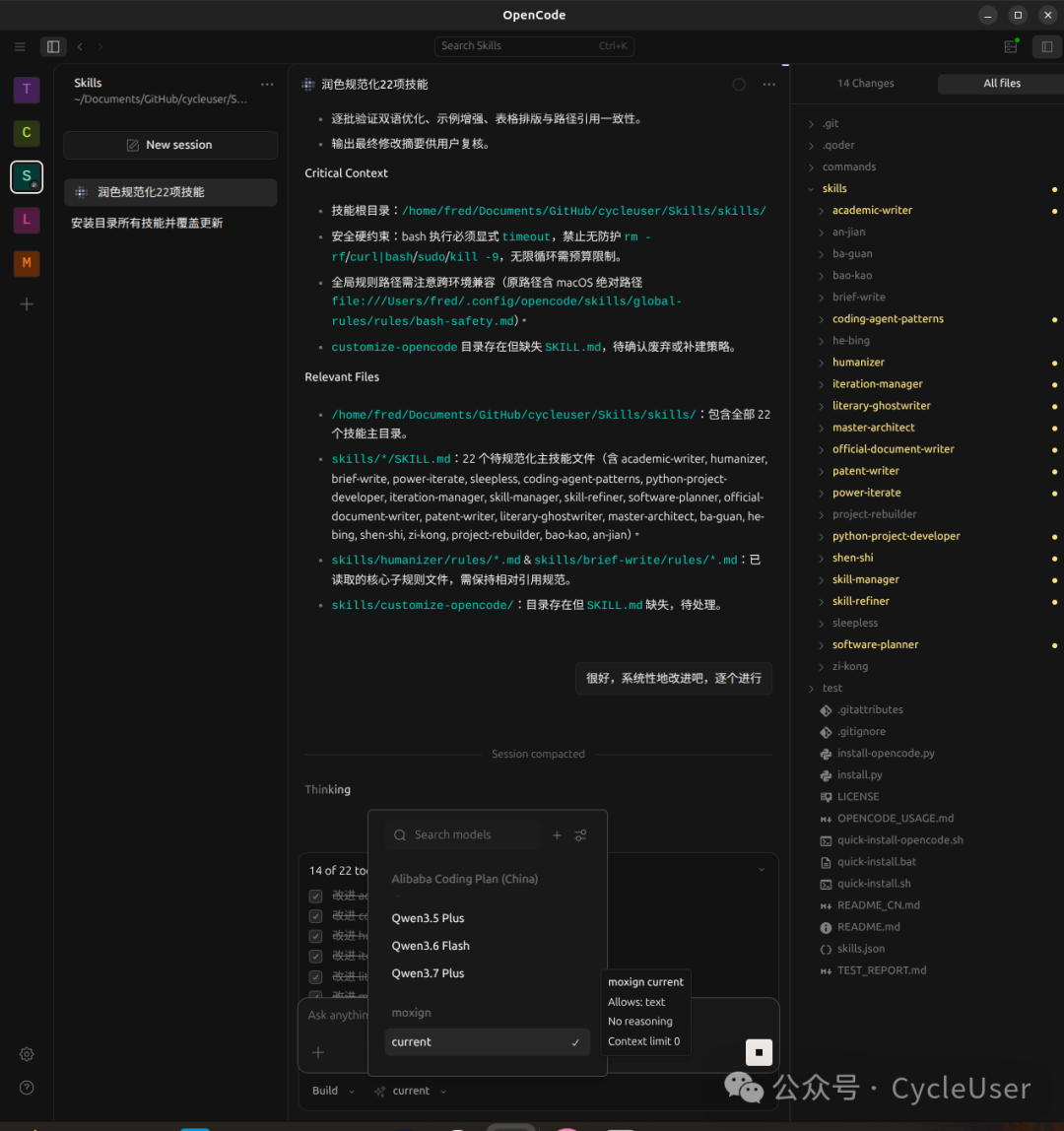This screenshot has height=1131, width=1064.
Task: Collapse the 14 of 22 todos list chevron
Action: [761, 870]
